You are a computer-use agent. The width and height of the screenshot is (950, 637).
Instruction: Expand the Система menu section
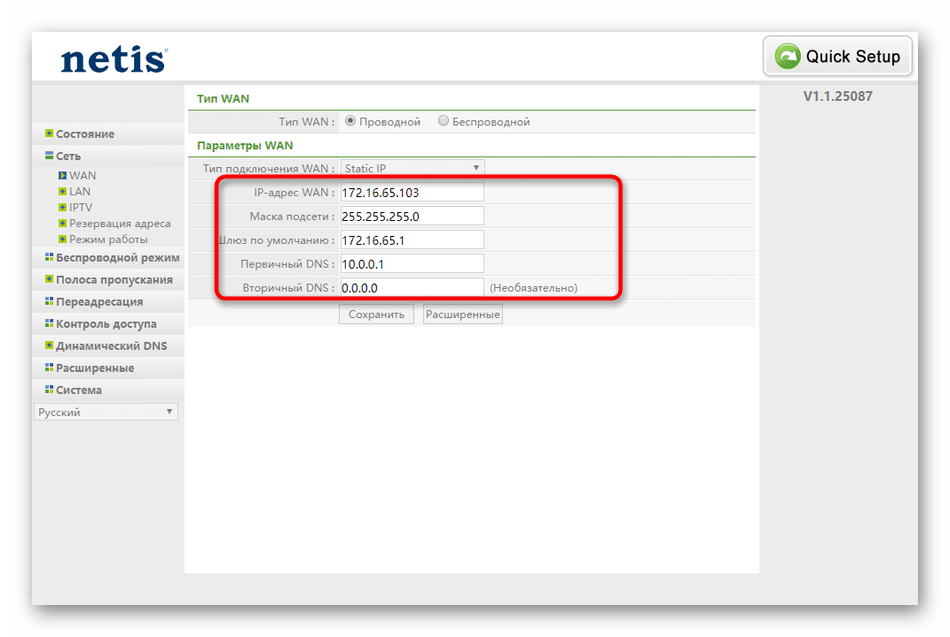(x=79, y=390)
